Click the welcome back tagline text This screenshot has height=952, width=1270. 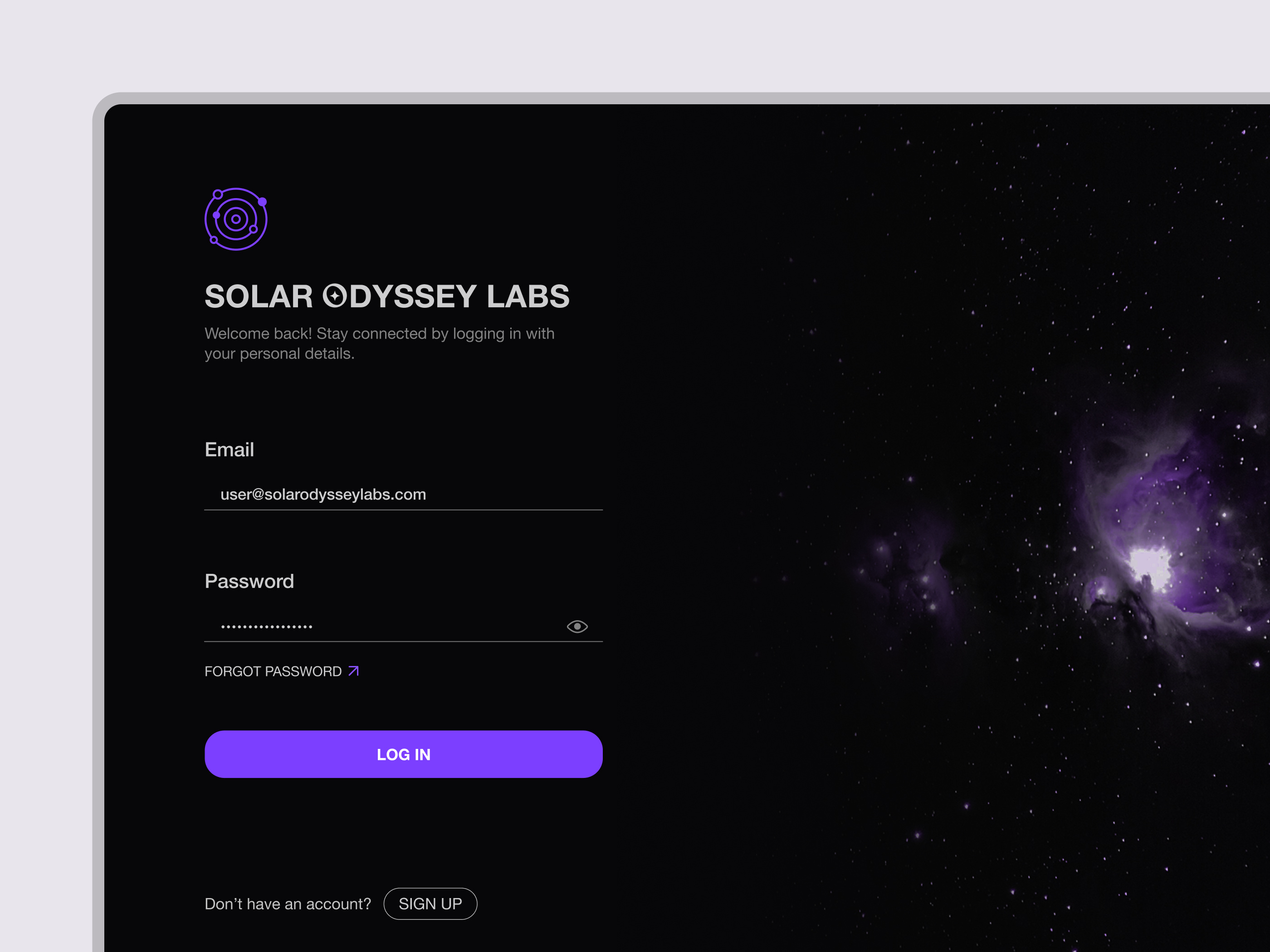pos(379,343)
